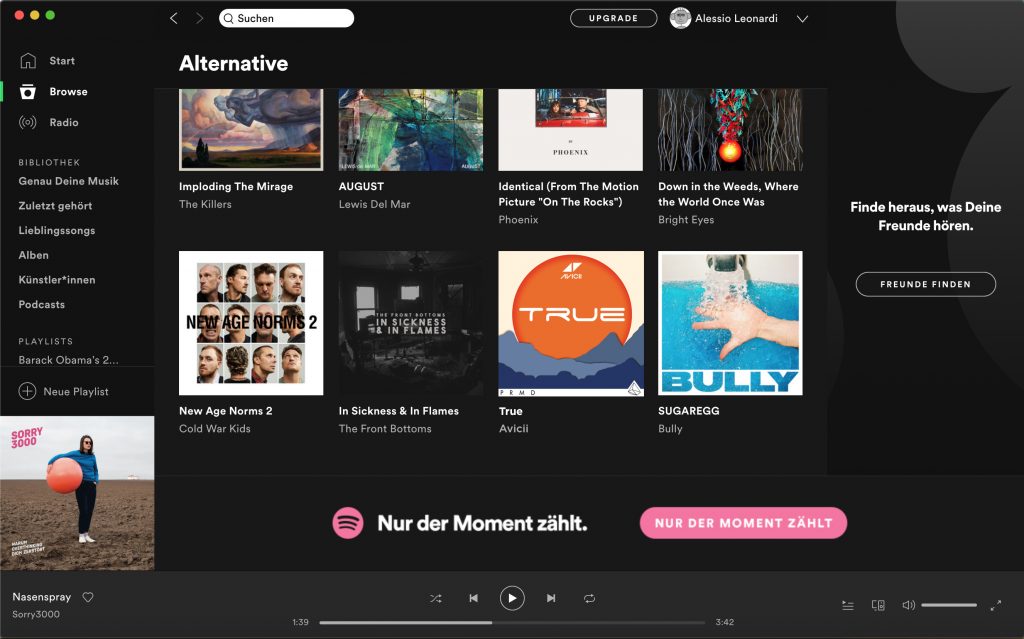Expand player to full screen view
Screen dimensions: 1024x639
tap(995, 605)
